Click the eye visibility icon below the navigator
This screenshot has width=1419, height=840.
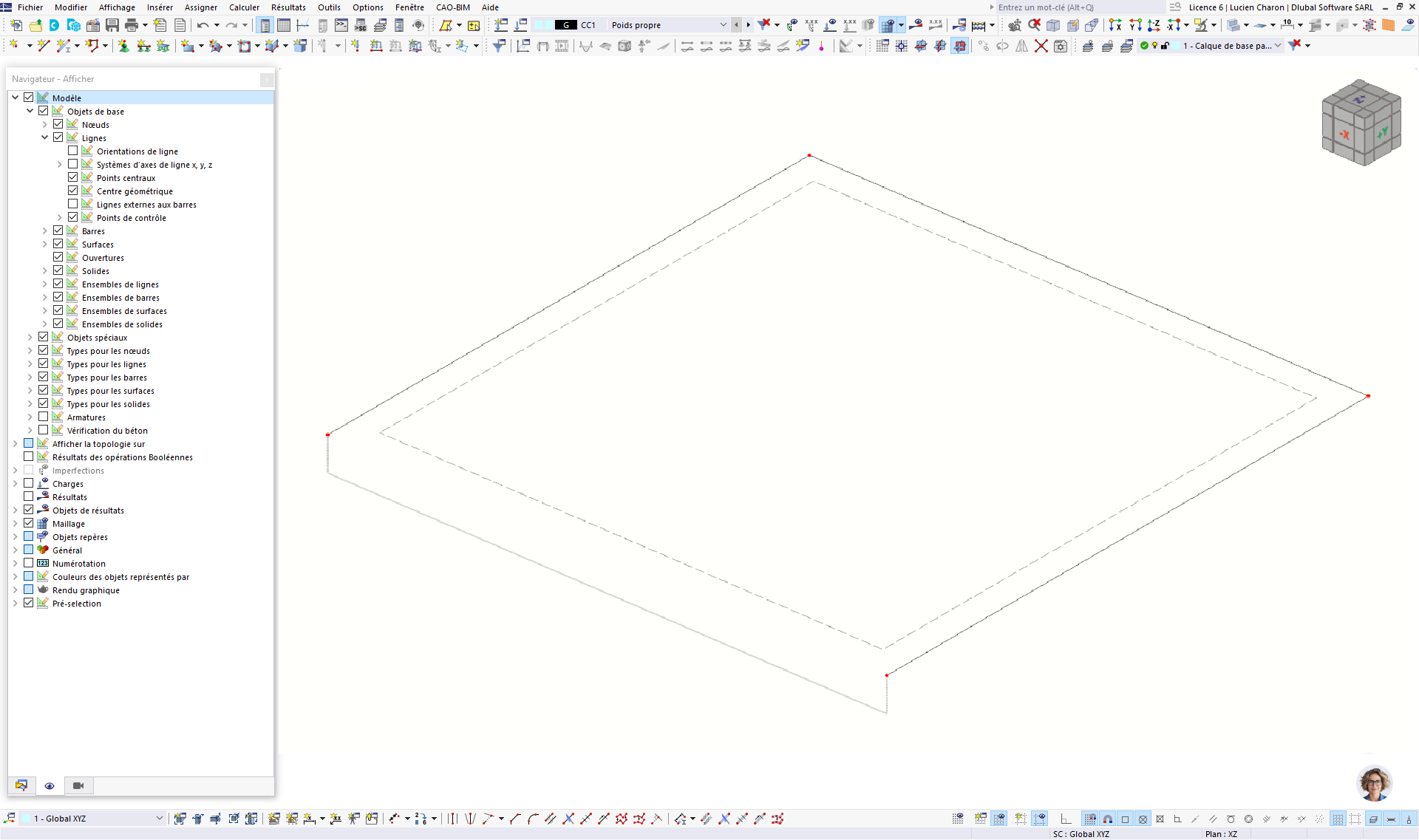pyautogui.click(x=50, y=785)
